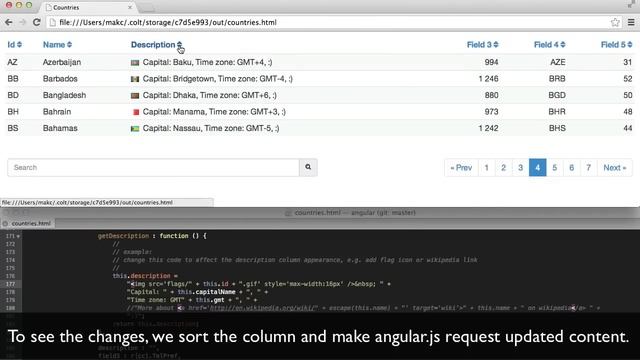Go back in the browser
Viewport: 640px width, 360px height.
tap(9, 22)
